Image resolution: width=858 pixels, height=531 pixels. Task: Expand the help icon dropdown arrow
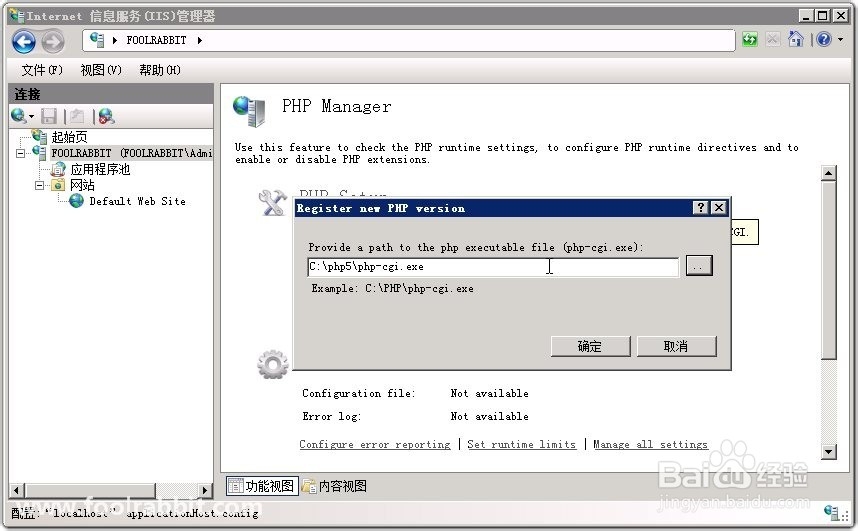pos(840,39)
